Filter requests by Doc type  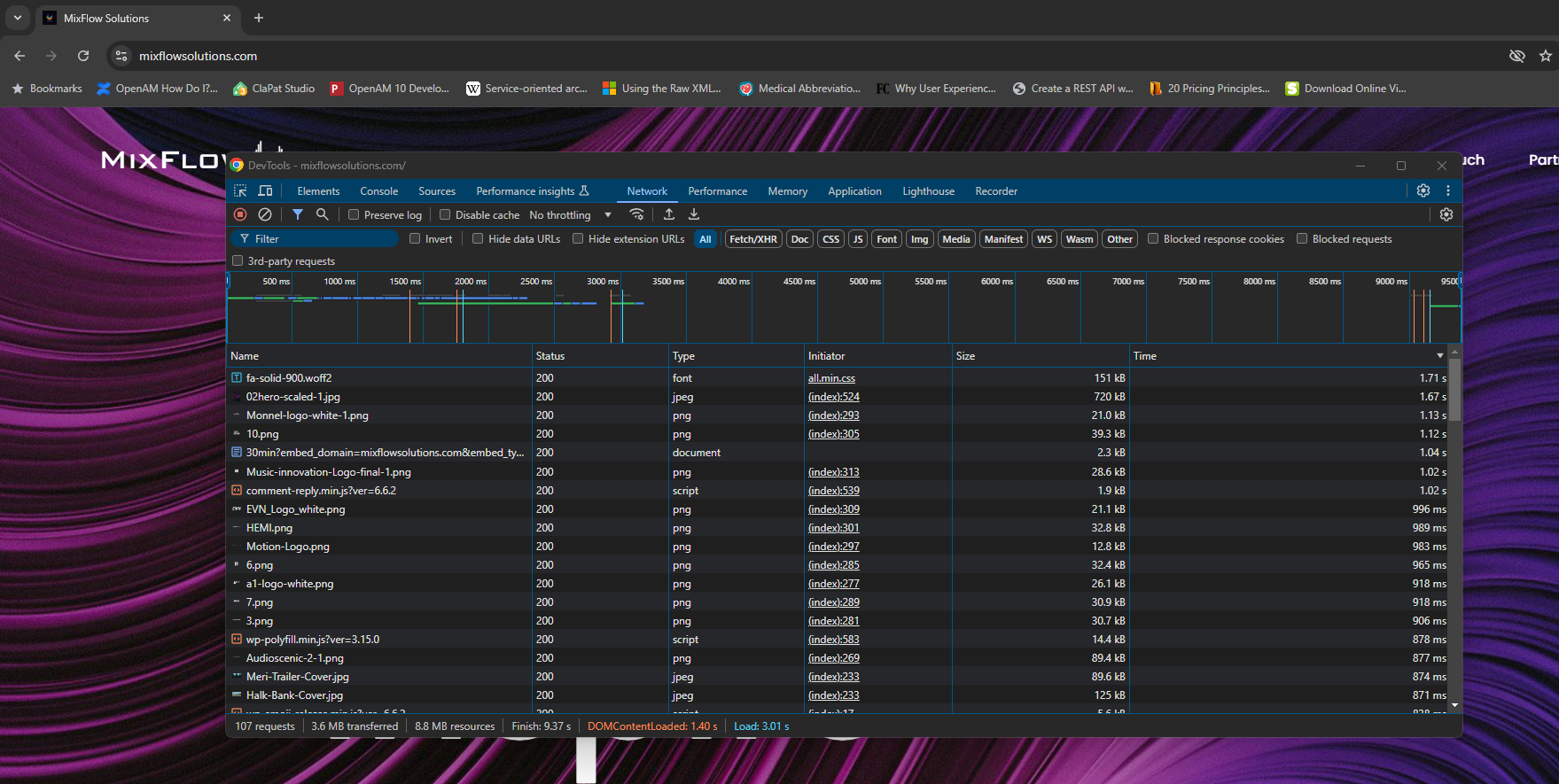[x=799, y=239]
